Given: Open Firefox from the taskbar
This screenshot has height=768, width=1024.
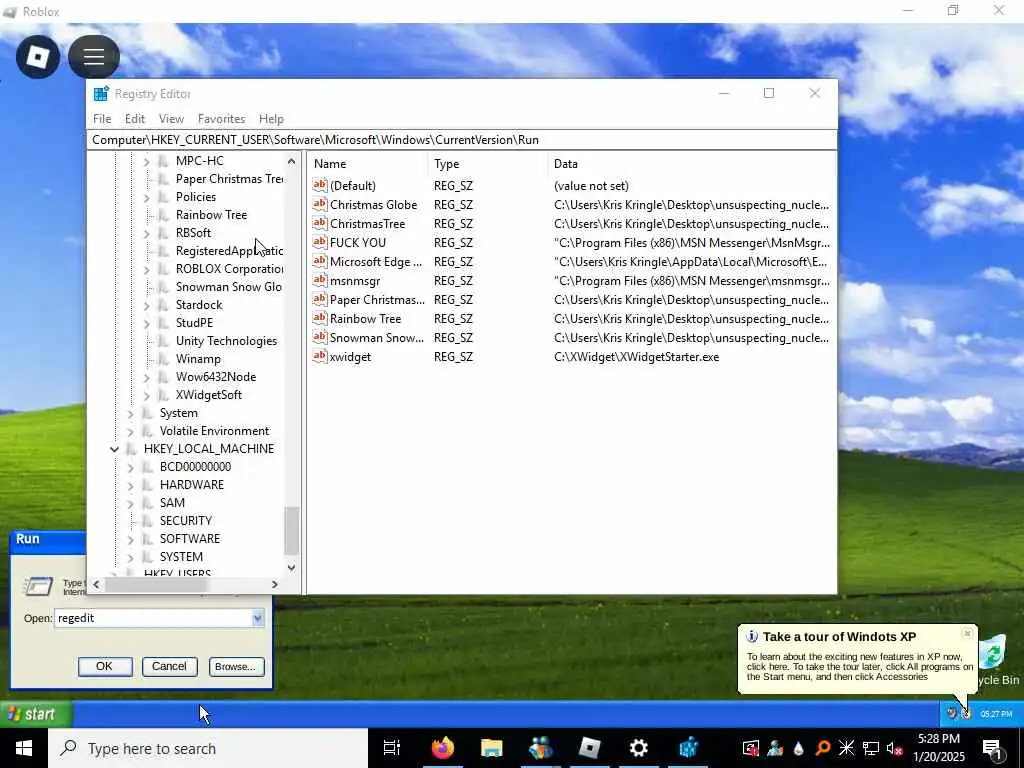Looking at the screenshot, I should [x=443, y=748].
